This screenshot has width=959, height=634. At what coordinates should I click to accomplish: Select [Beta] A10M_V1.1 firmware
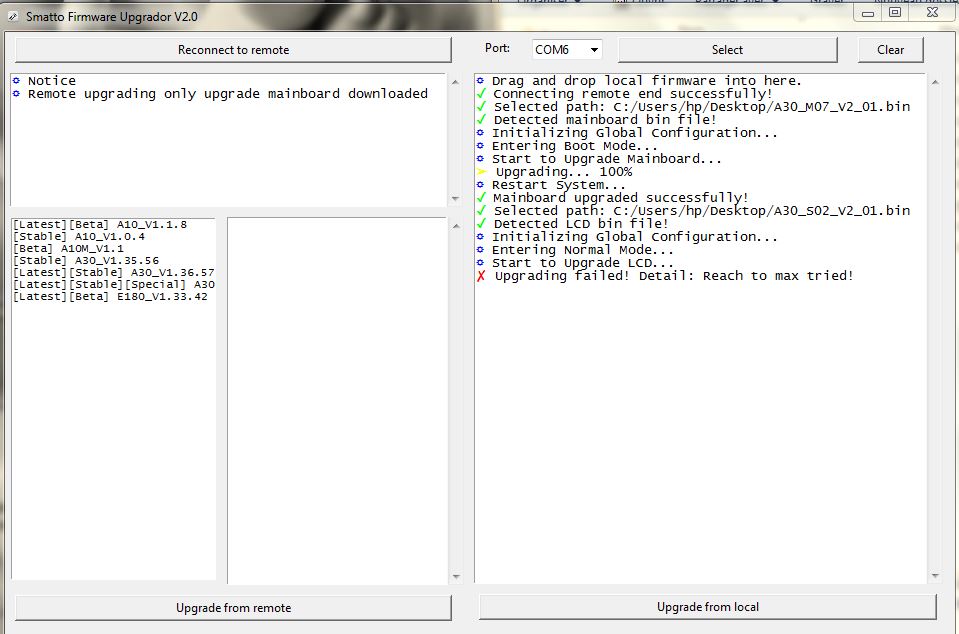point(68,249)
